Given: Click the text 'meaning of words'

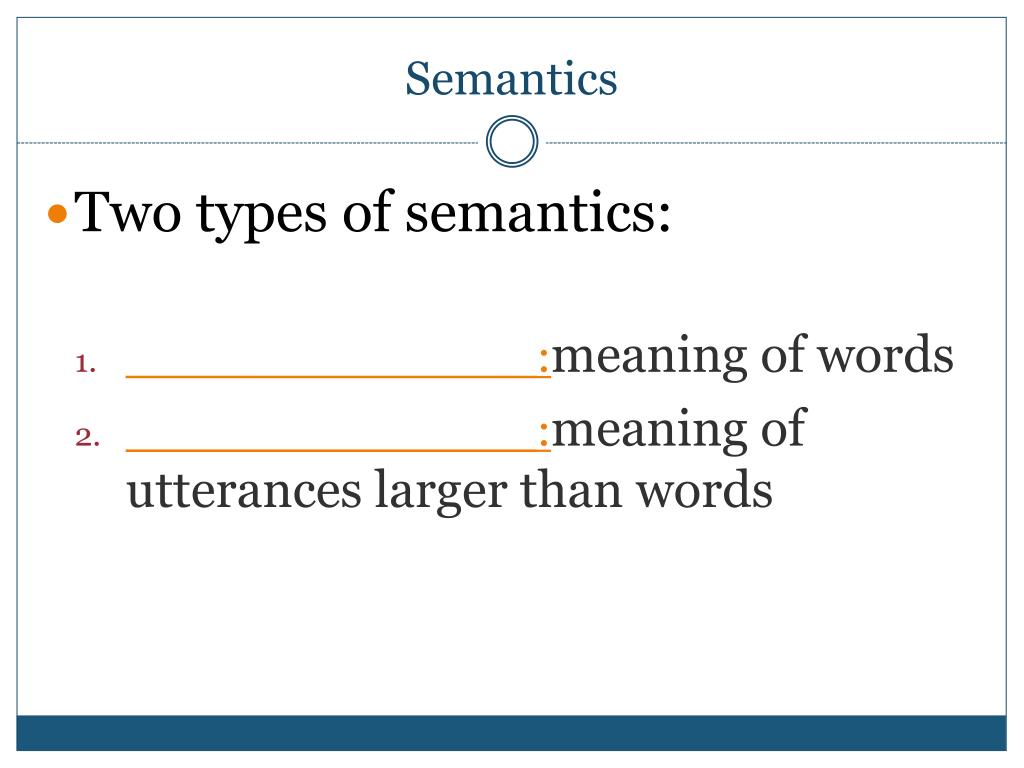Looking at the screenshot, I should [752, 356].
